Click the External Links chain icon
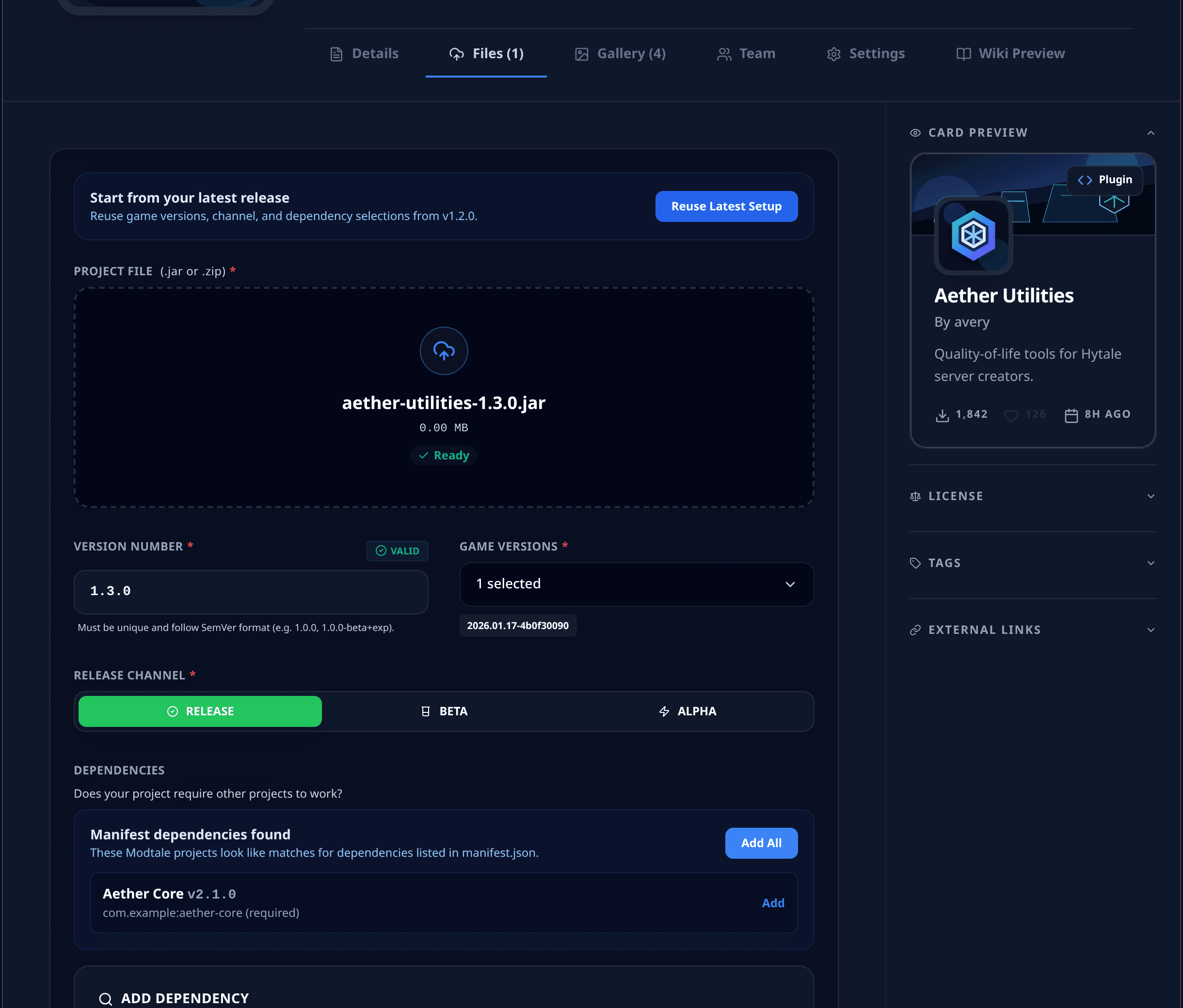The image size is (1183, 1008). 915,630
